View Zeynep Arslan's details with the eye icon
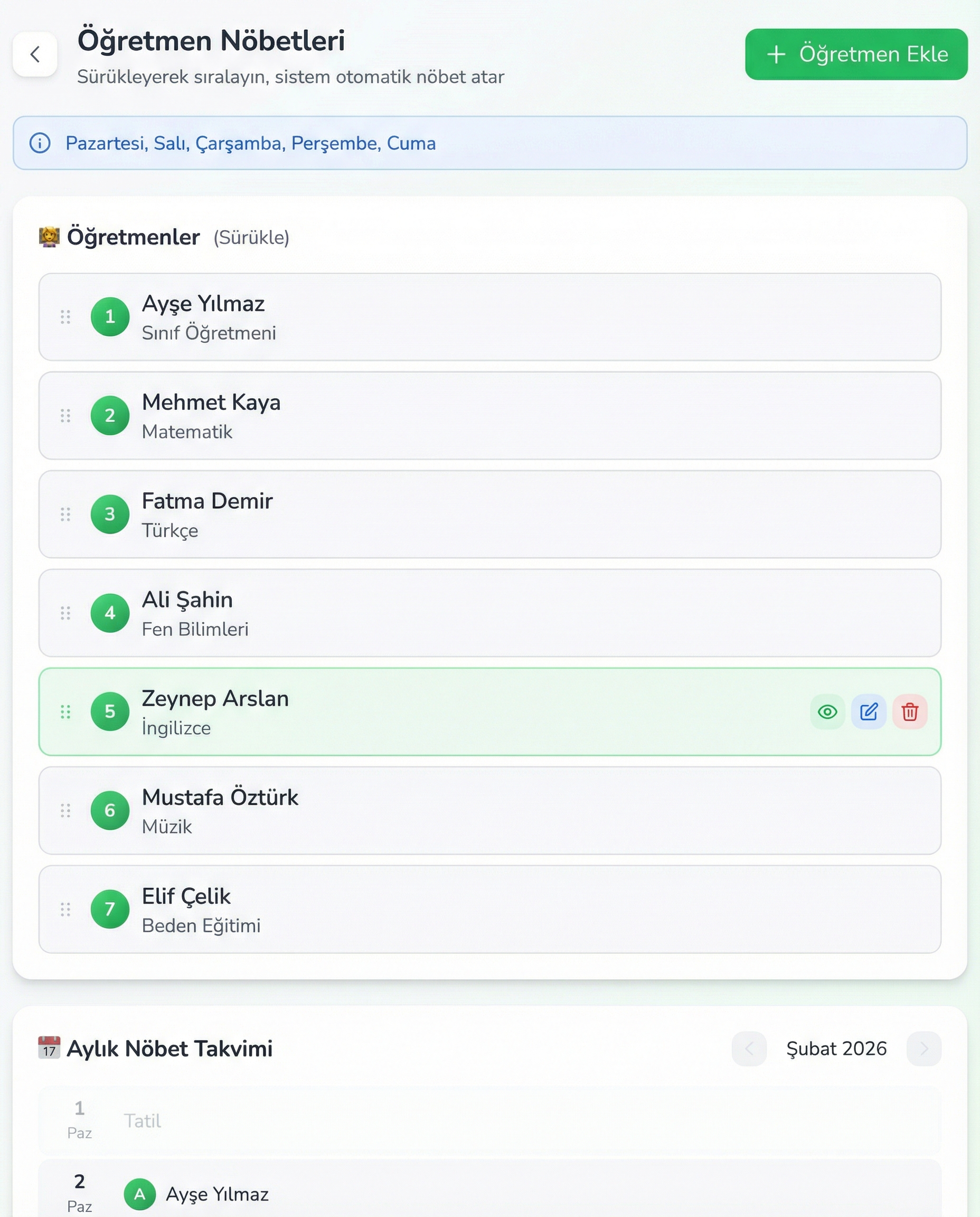Image resolution: width=980 pixels, height=1217 pixels. [827, 712]
